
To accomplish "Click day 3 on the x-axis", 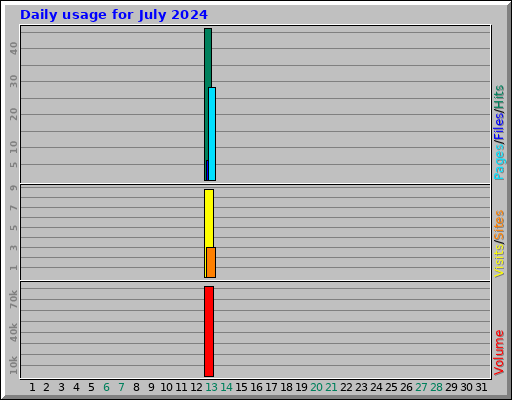I will tap(61, 387).
